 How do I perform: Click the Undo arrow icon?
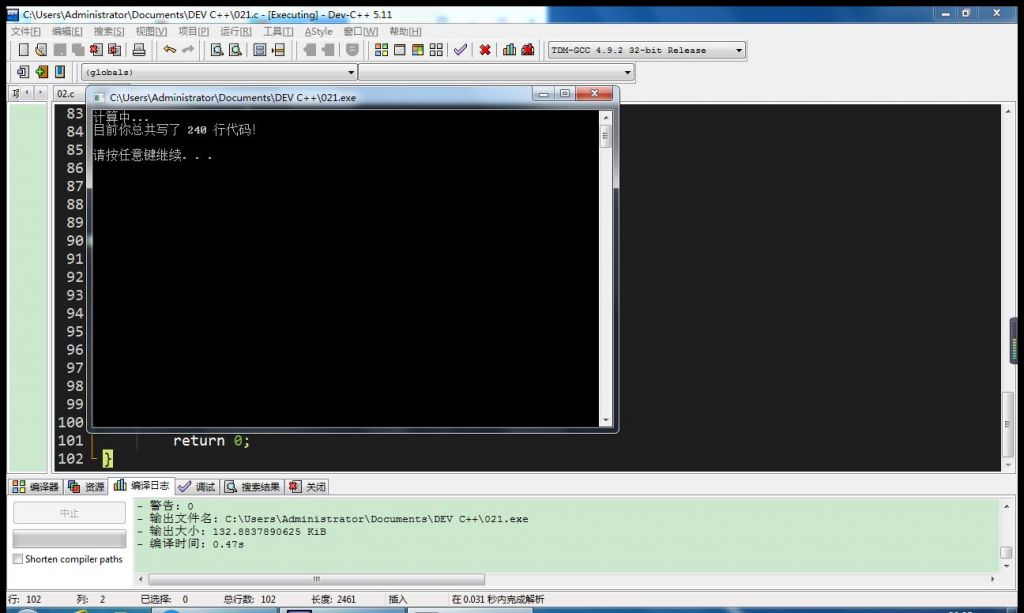tap(169, 50)
